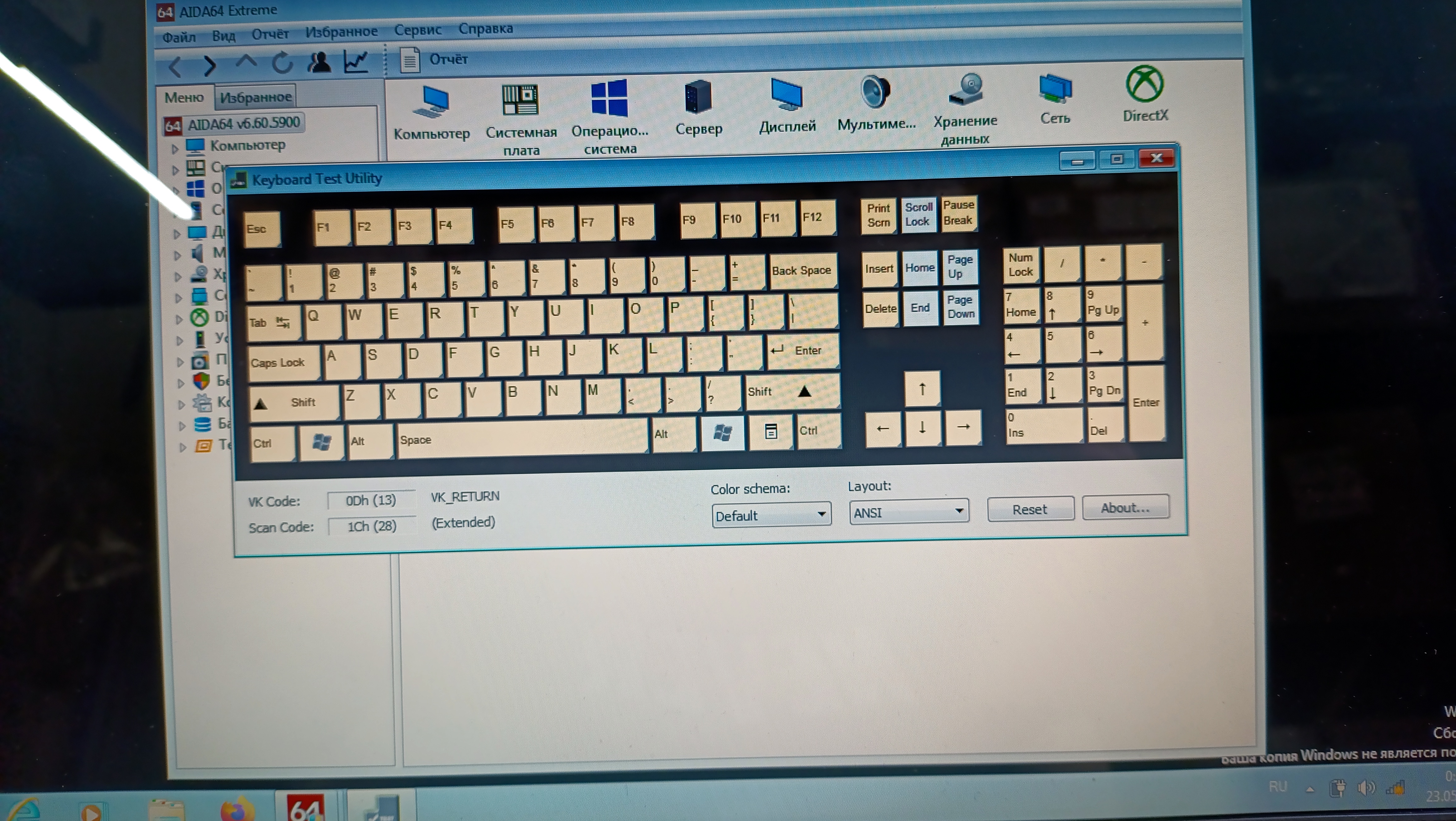Expand the Компьютер tree node arrow
The width and height of the screenshot is (1456, 821).
pos(175,149)
